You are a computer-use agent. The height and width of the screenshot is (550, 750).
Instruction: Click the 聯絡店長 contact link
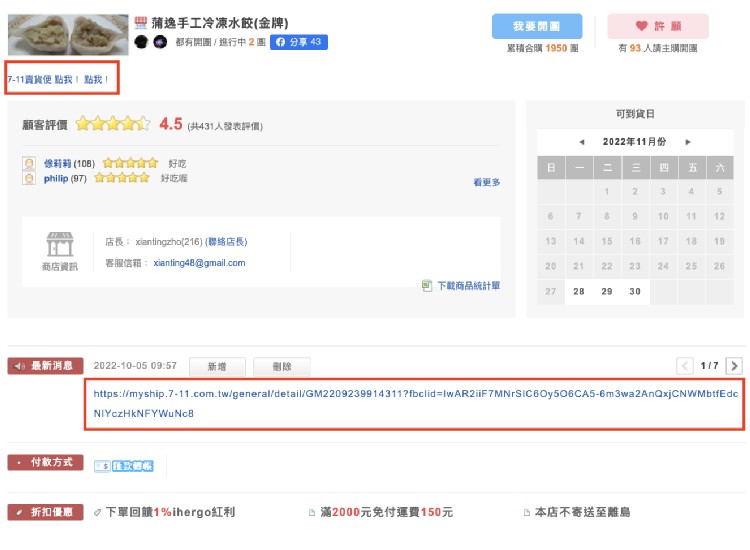click(x=226, y=242)
